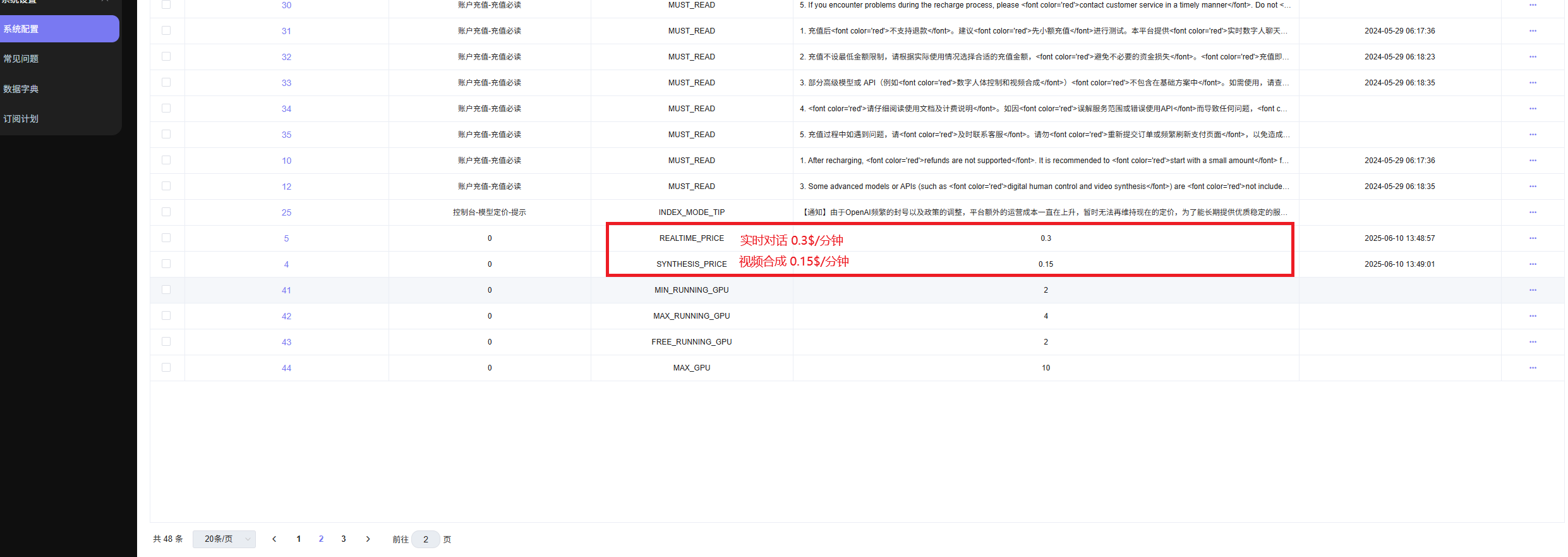Check the checkbox for row ID 5

pos(166,238)
